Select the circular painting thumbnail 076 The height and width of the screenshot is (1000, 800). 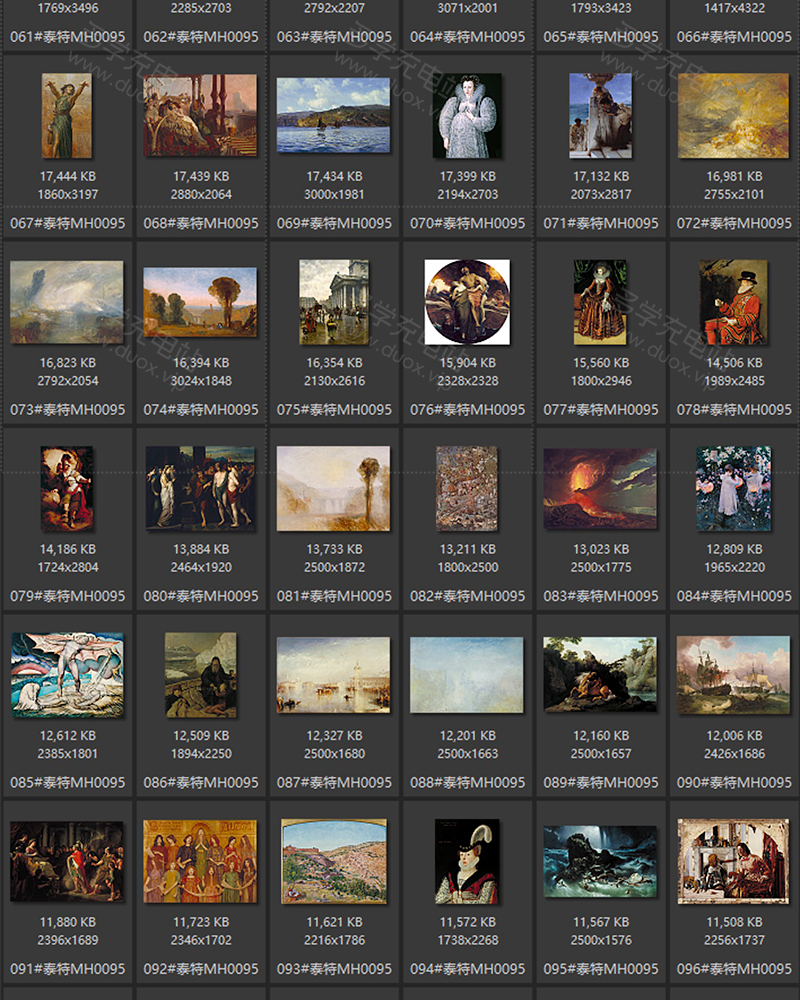467,301
